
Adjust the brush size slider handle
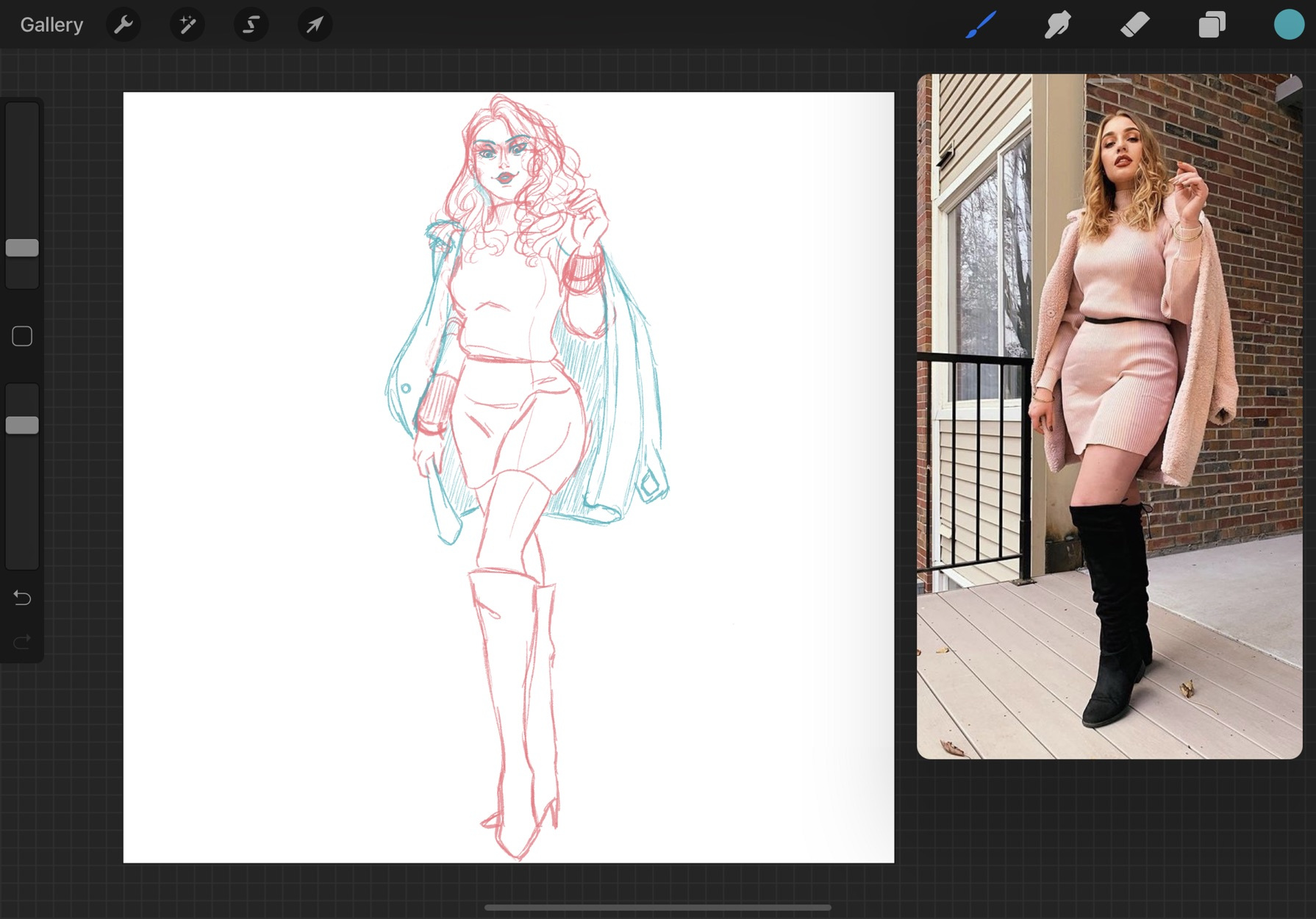tap(22, 248)
